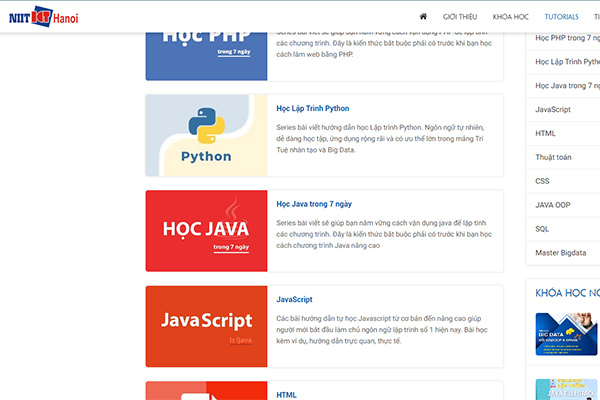Open the Học Java trong 7 ngày title link
Screen dimensions: 600x400
[x=314, y=204]
